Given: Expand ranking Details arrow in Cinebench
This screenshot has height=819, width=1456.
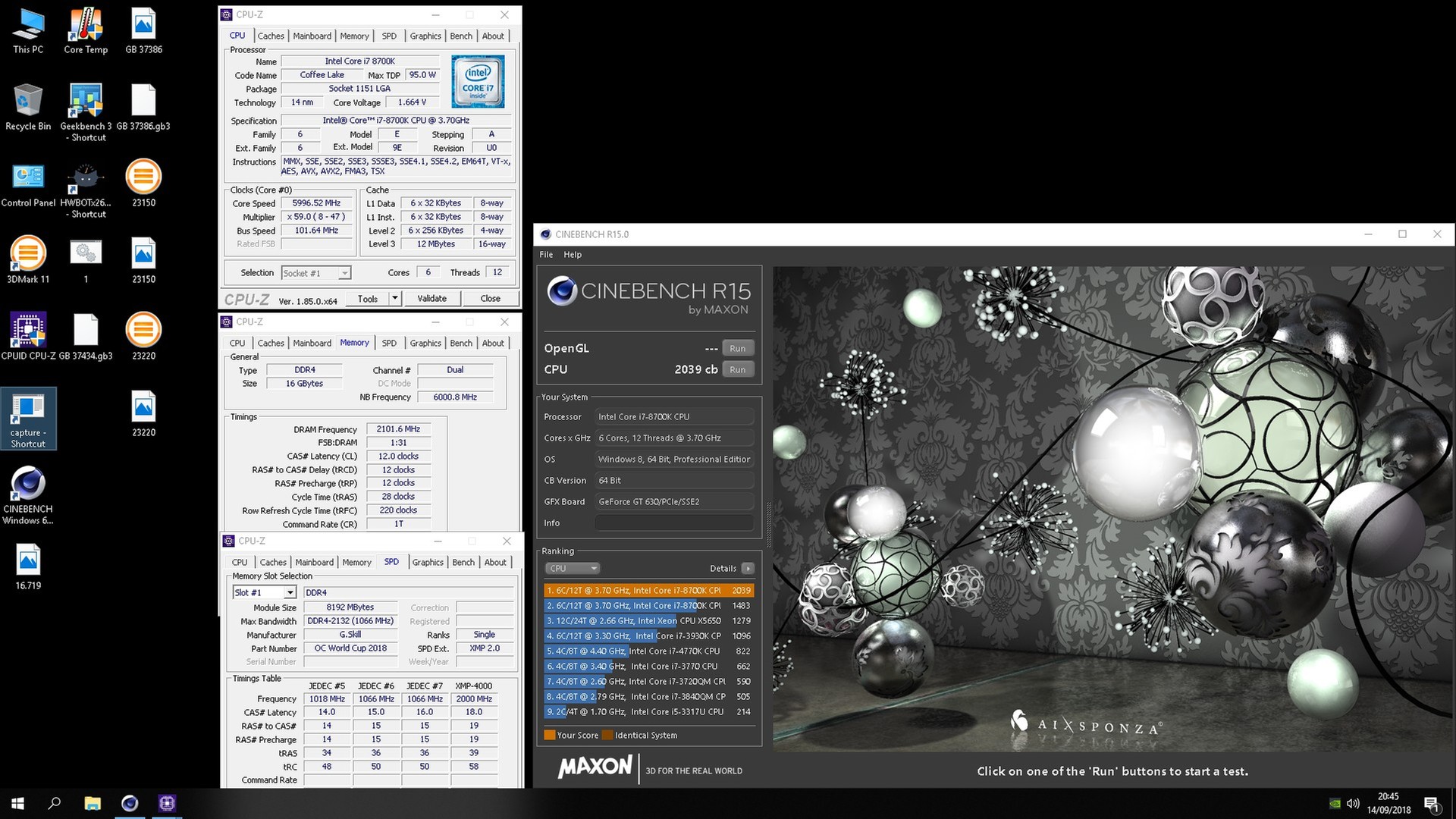Looking at the screenshot, I should point(748,568).
